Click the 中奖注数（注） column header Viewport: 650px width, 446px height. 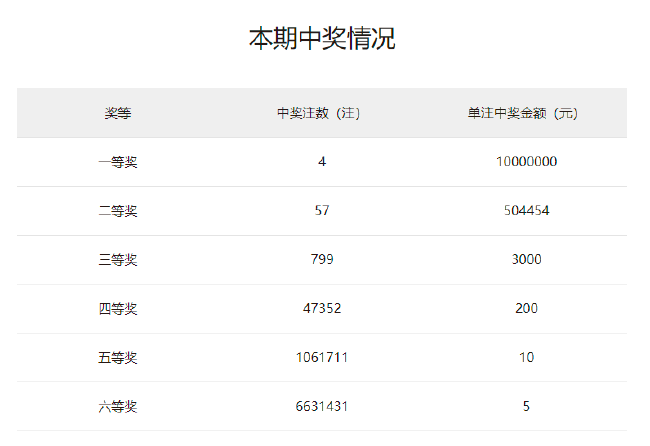[x=321, y=114]
